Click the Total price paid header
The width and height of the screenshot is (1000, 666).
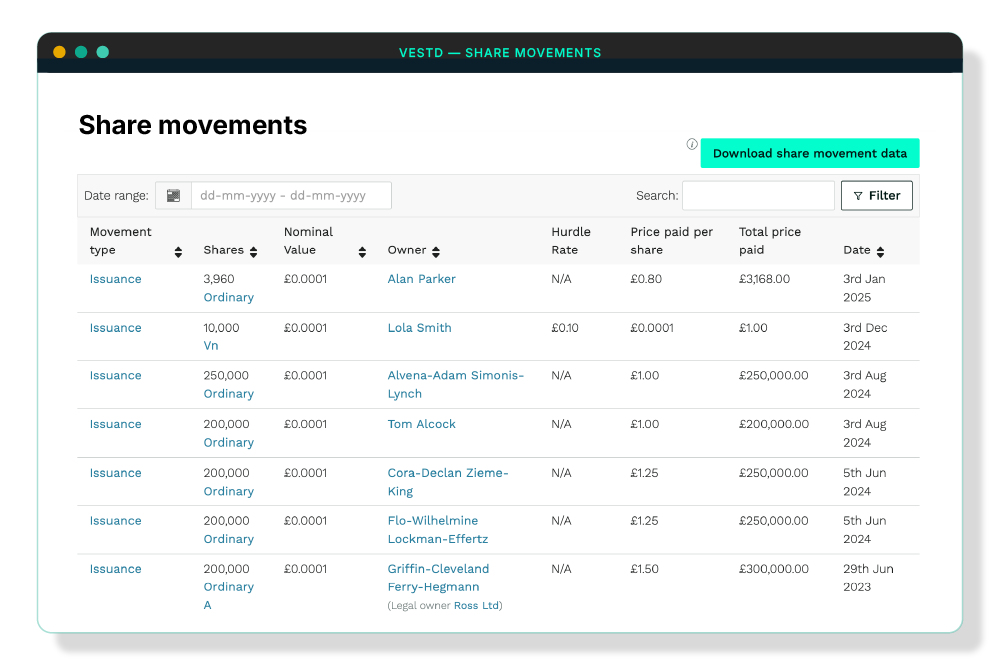tap(770, 240)
